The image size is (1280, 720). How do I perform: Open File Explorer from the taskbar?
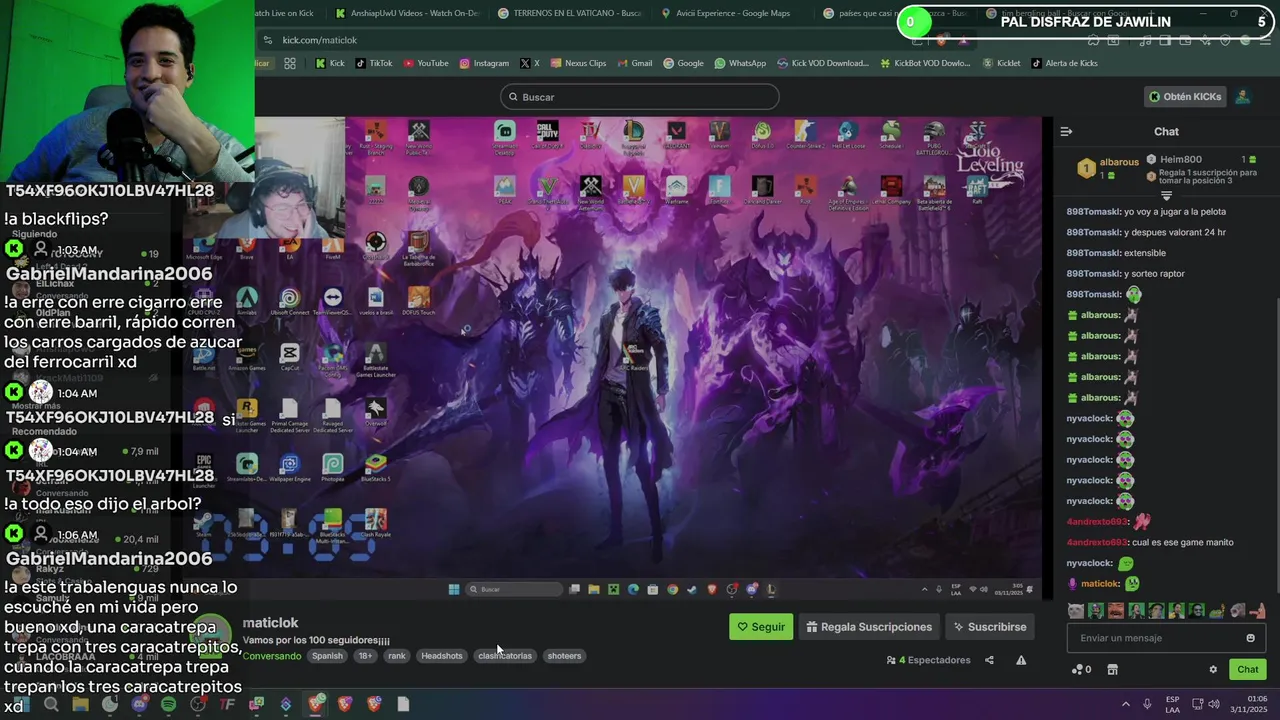[80, 704]
